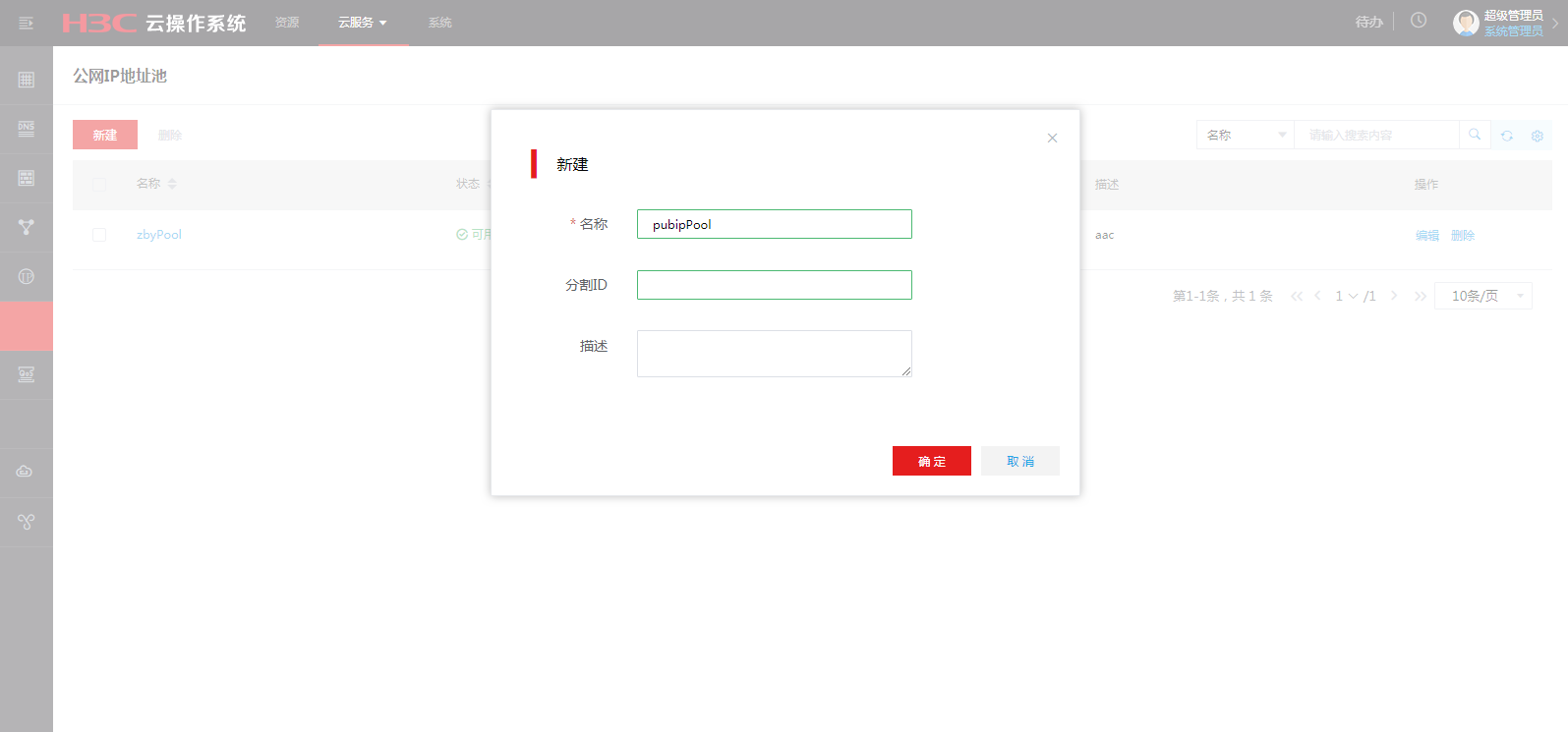The height and width of the screenshot is (732, 1568).
Task: Click the QoS icon in the sidebar
Action: (x=27, y=374)
